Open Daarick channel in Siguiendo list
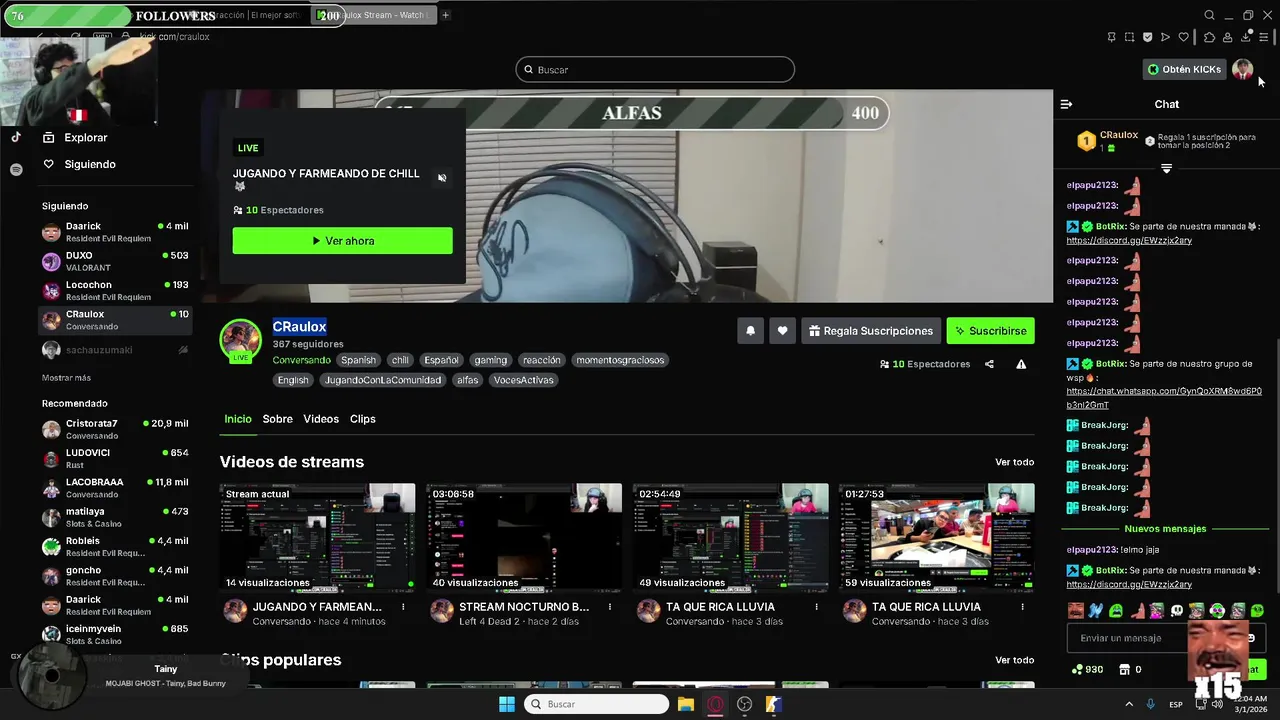Image resolution: width=1280 pixels, height=720 pixels. coord(114,232)
